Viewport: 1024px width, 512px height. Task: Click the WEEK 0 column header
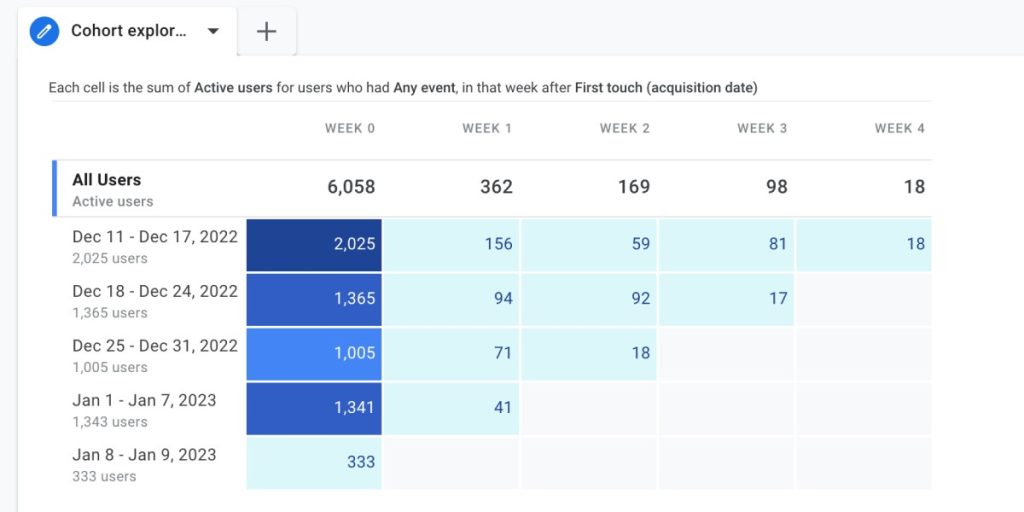pyautogui.click(x=350, y=128)
